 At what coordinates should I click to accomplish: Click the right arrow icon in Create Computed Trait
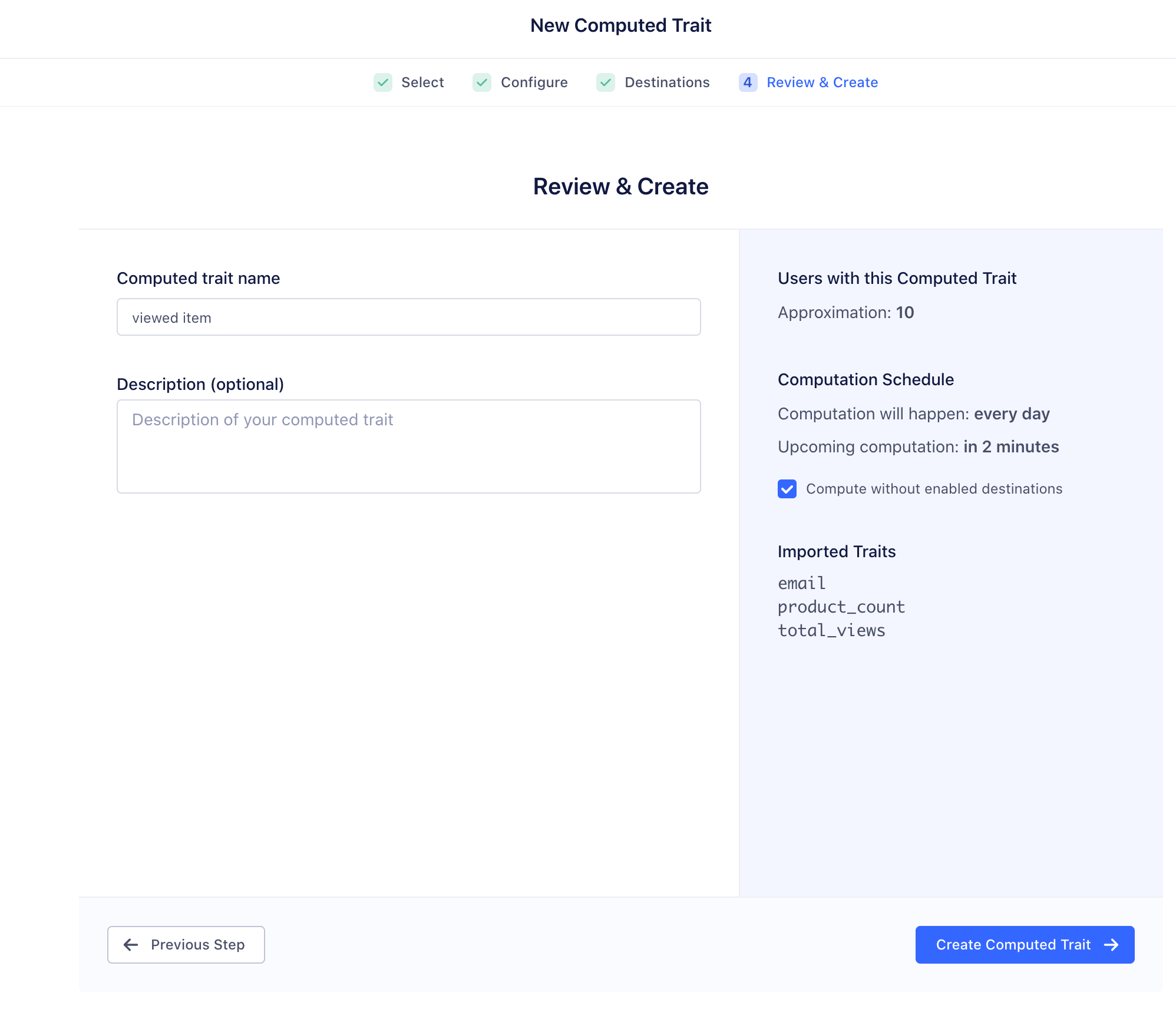1111,945
